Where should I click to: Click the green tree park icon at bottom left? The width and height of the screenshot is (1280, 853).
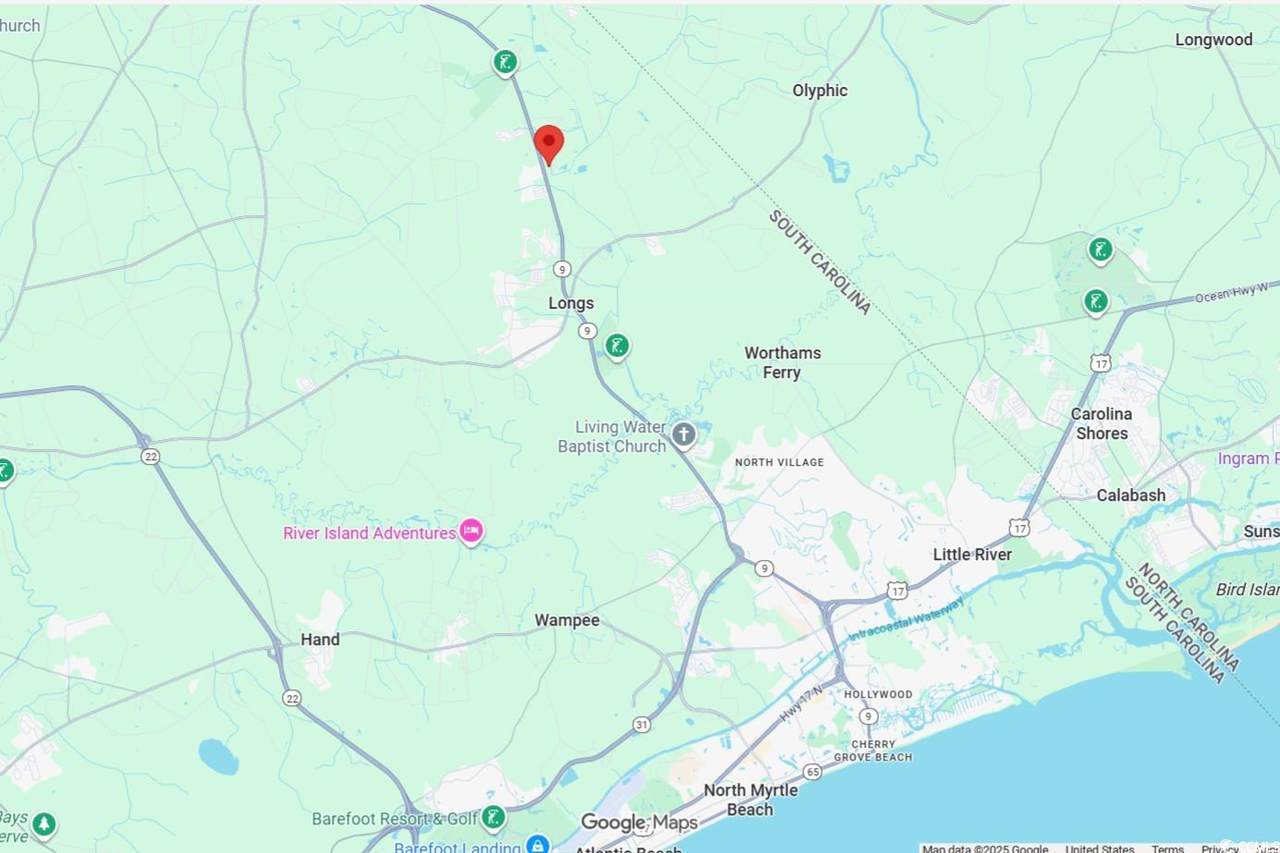(x=43, y=825)
